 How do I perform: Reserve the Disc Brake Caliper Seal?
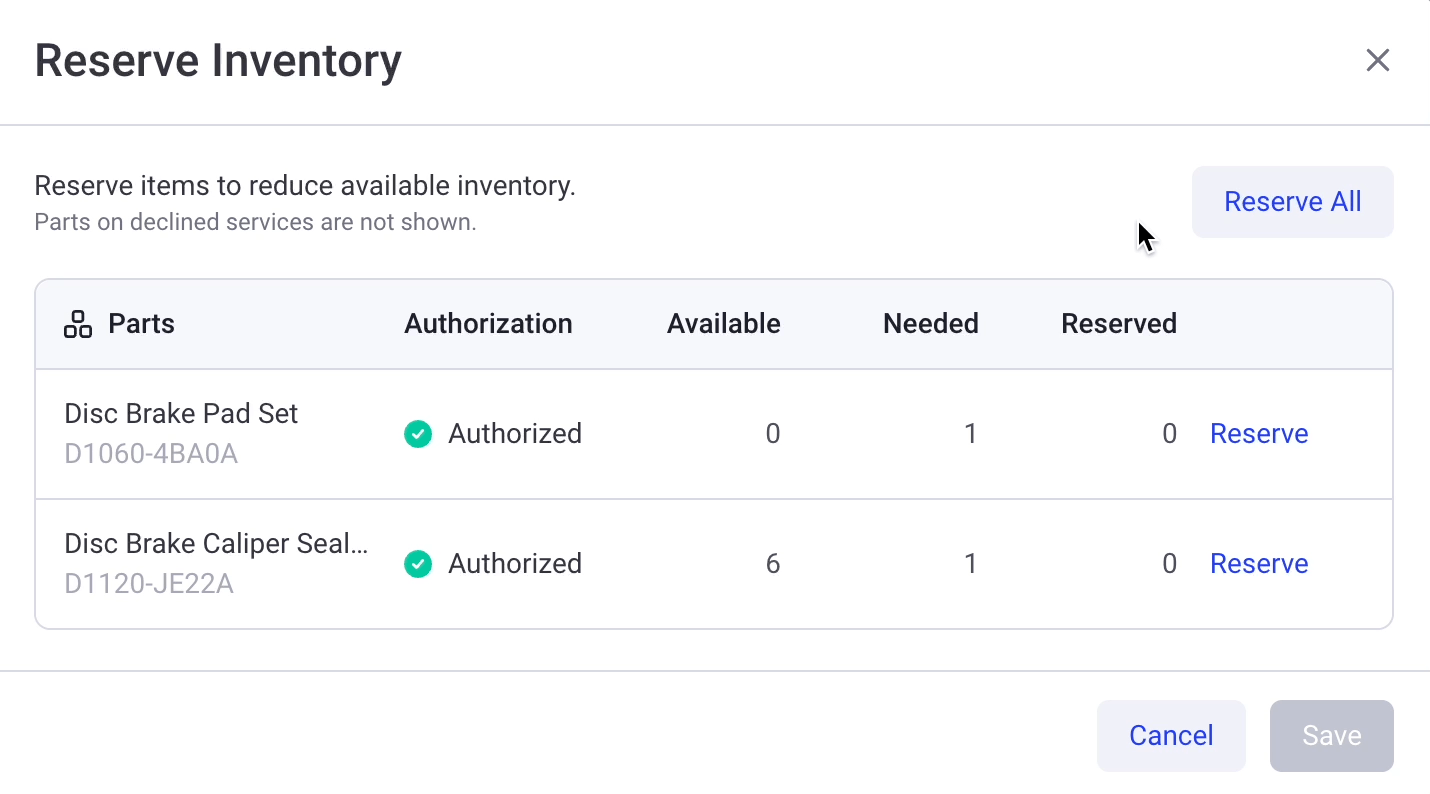[x=1259, y=564]
